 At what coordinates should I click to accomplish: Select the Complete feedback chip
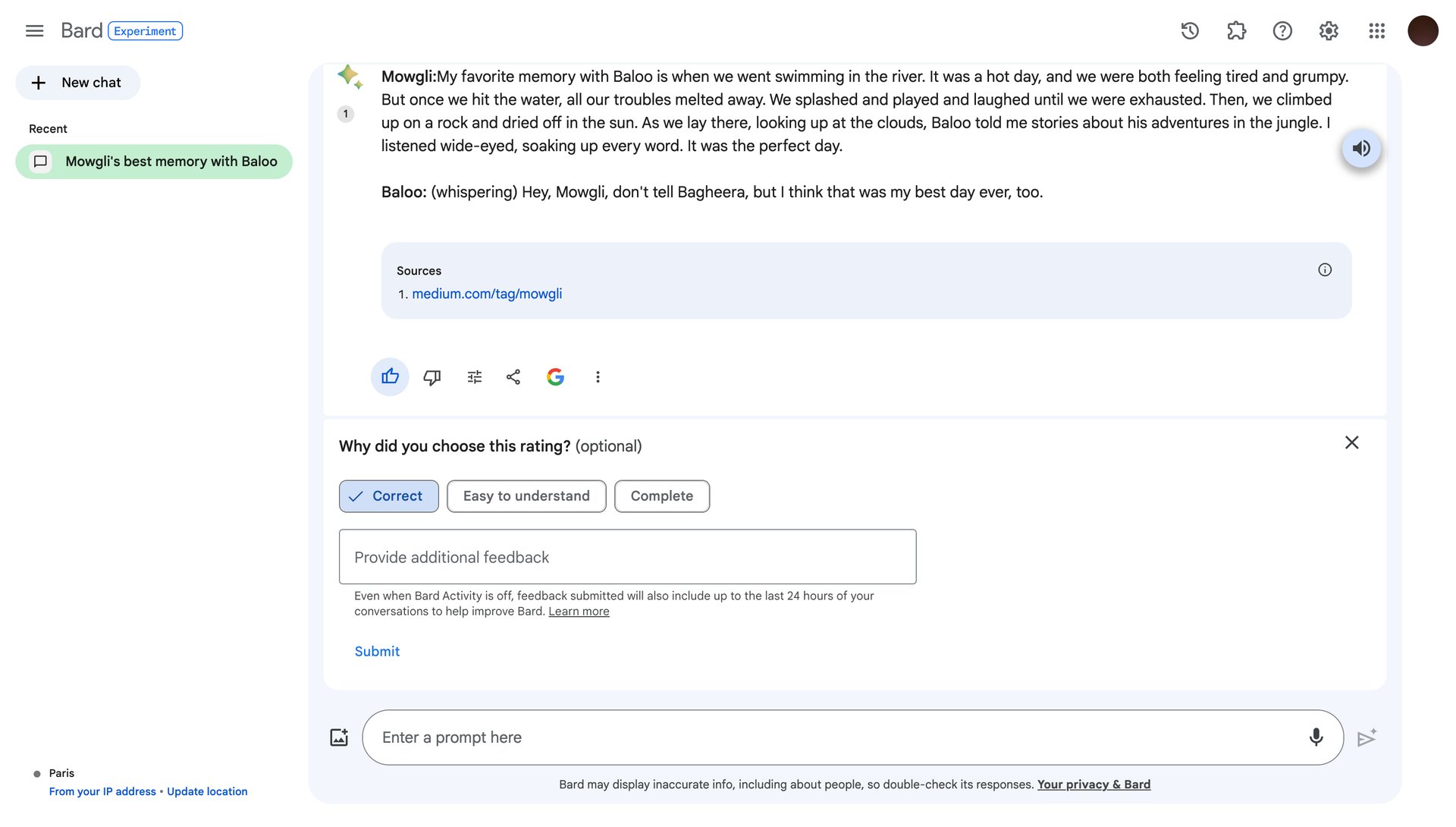coord(661,496)
